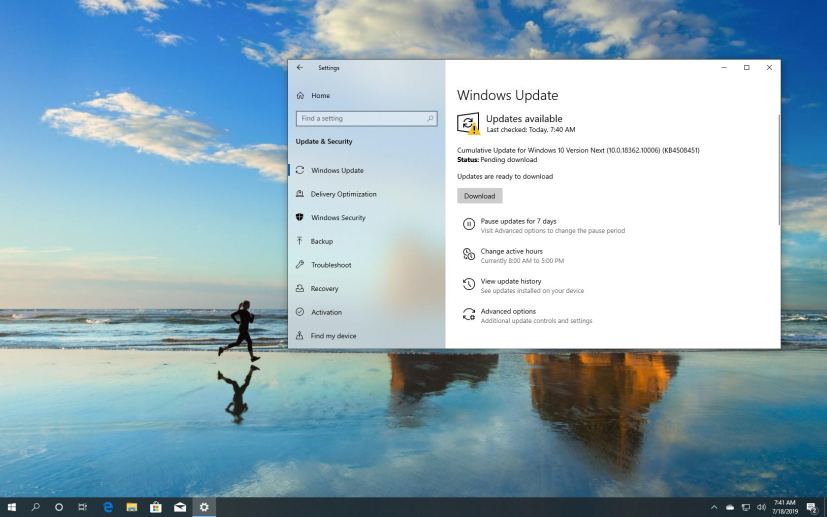Click the magnifier icon in Find a setting
827x517 pixels.
pos(430,119)
